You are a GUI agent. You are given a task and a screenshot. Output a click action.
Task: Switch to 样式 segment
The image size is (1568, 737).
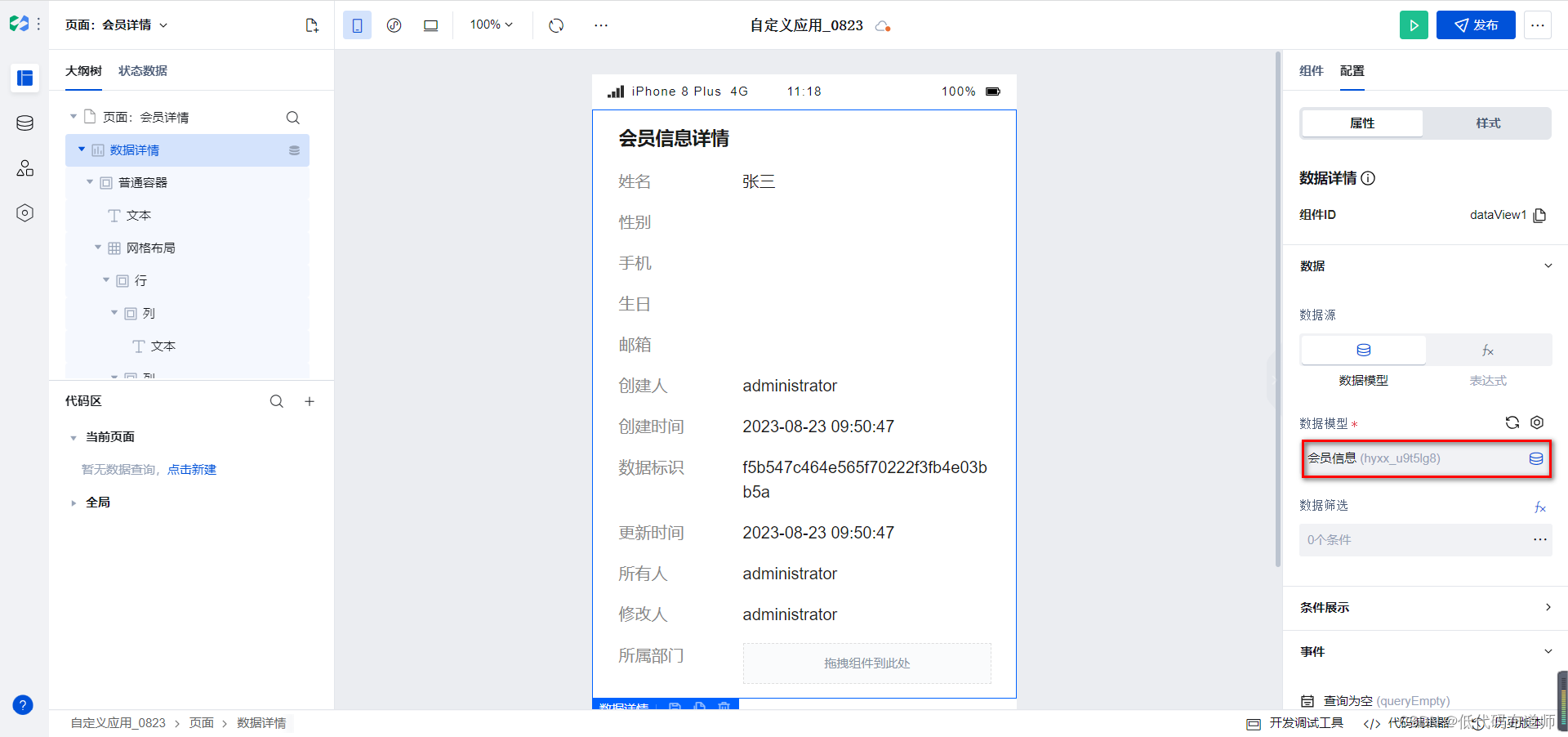point(1488,123)
